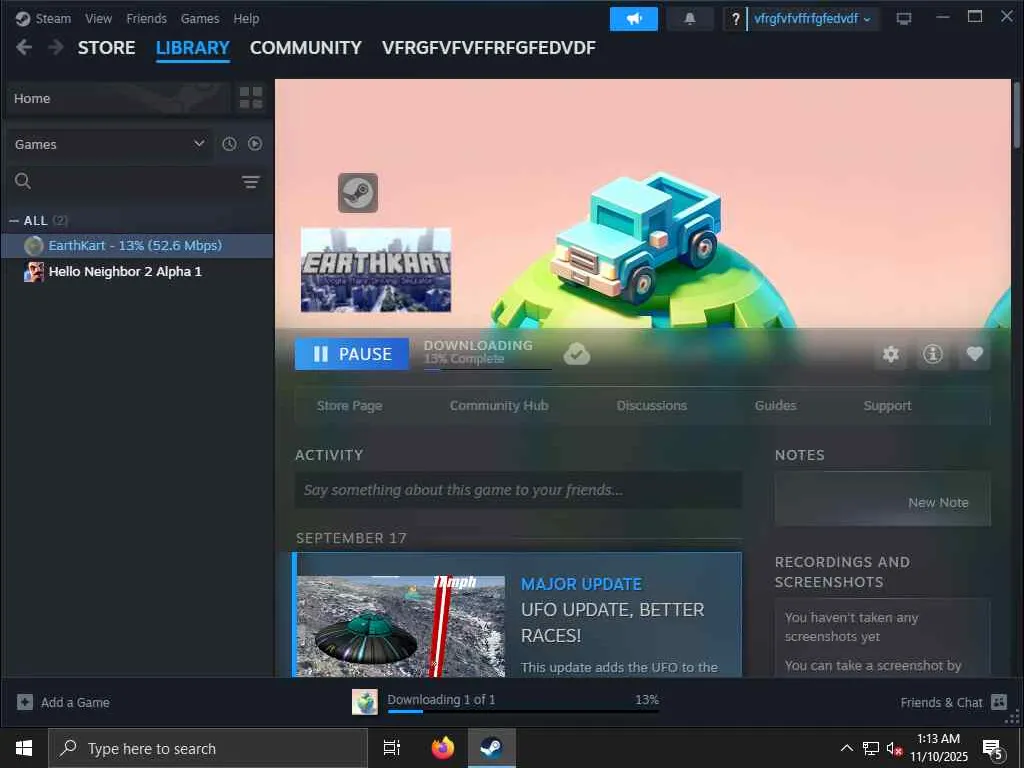This screenshot has height=768, width=1024.
Task: Open the Steam menu
Action: [53, 18]
